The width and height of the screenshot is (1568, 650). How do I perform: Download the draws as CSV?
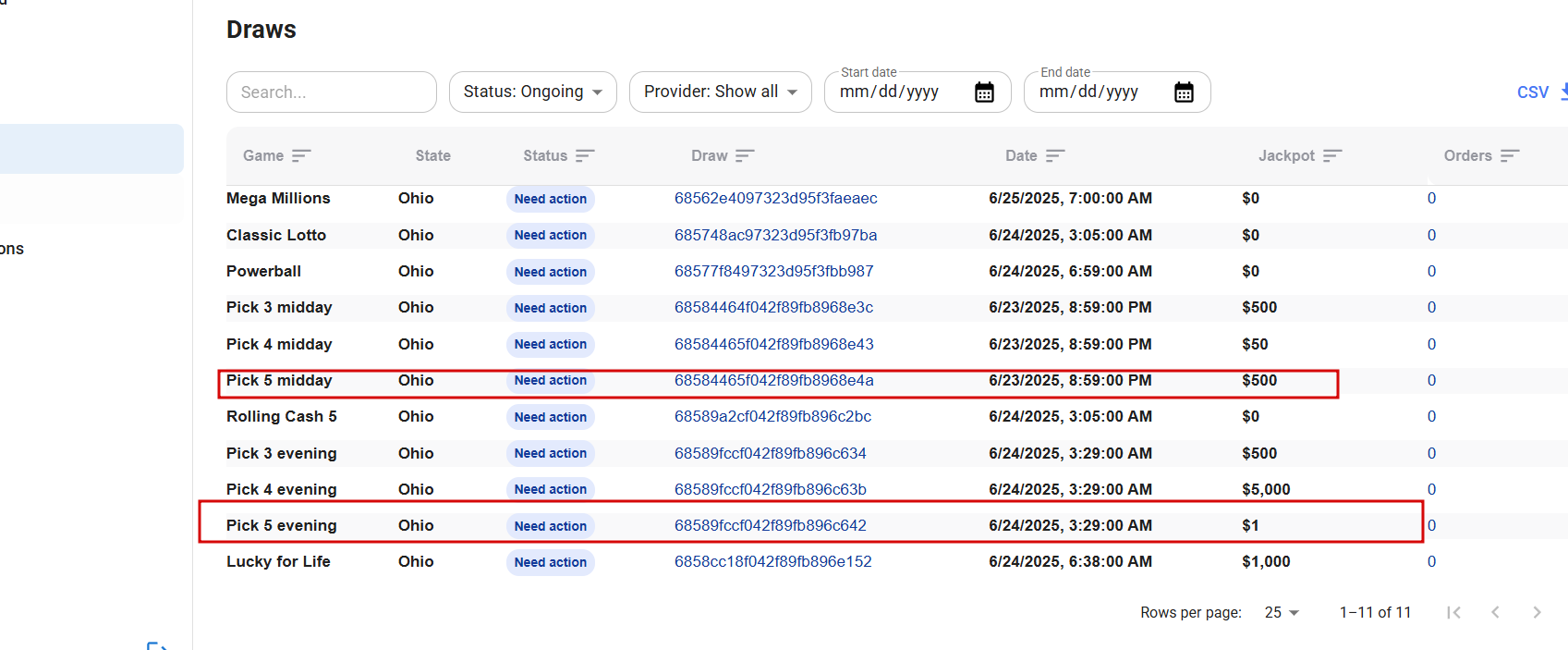tap(1541, 92)
